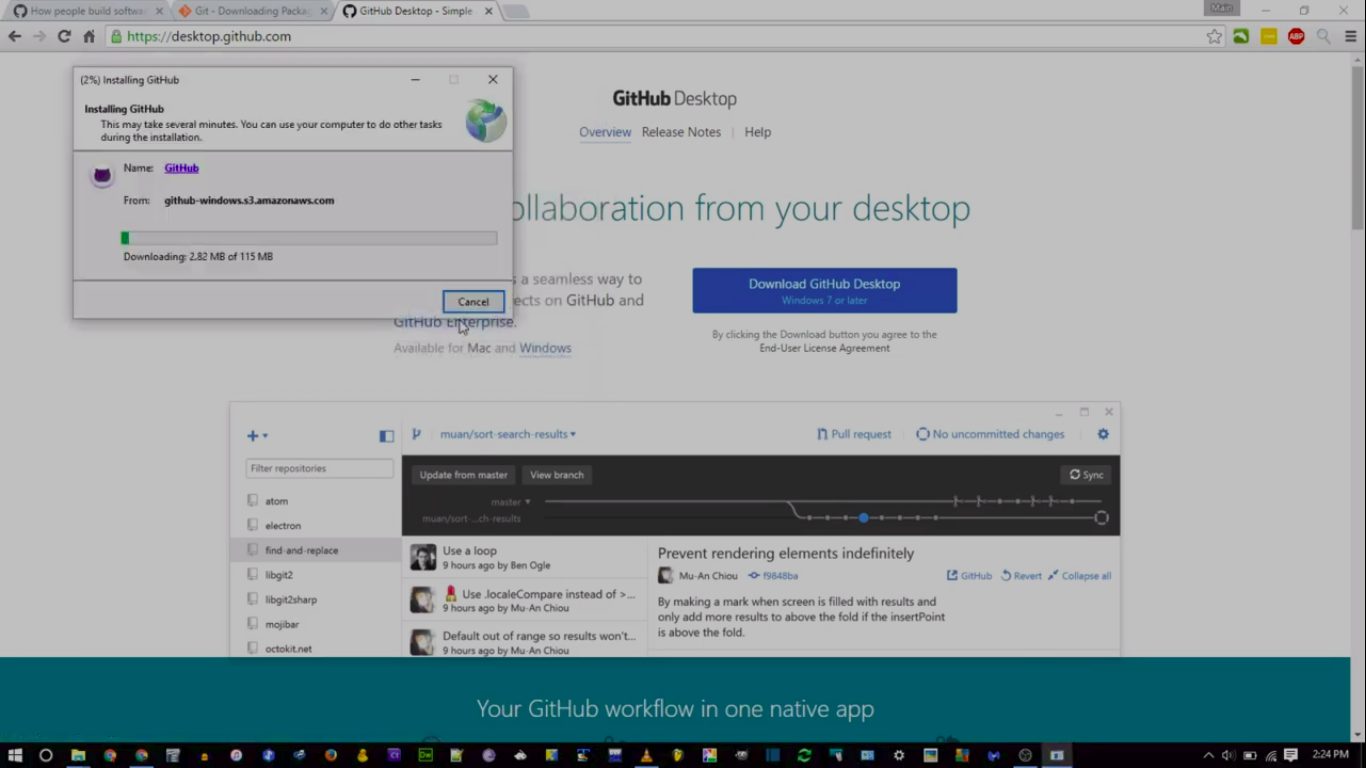Open File Explorer from the taskbar
This screenshot has height=768, width=1366.
[x=78, y=755]
